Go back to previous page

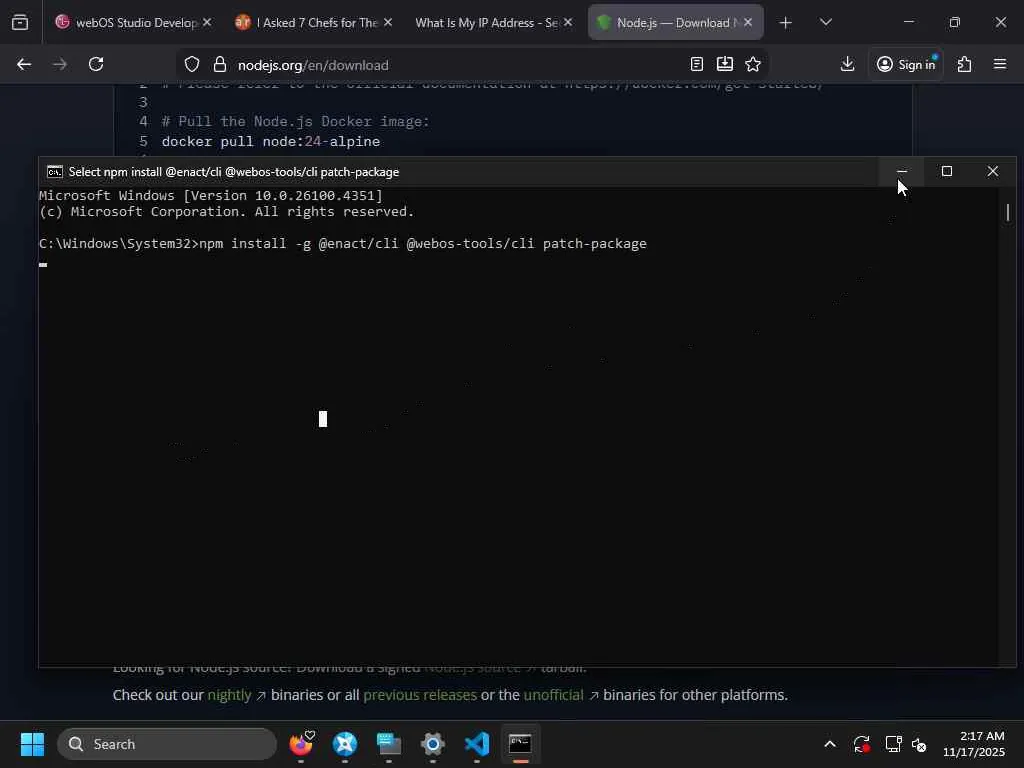[x=24, y=64]
